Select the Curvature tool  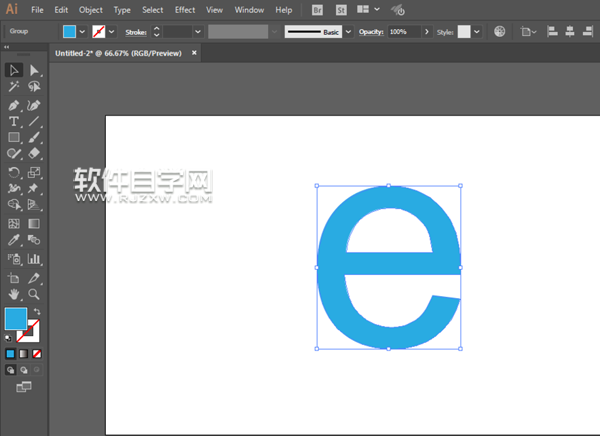(34, 105)
